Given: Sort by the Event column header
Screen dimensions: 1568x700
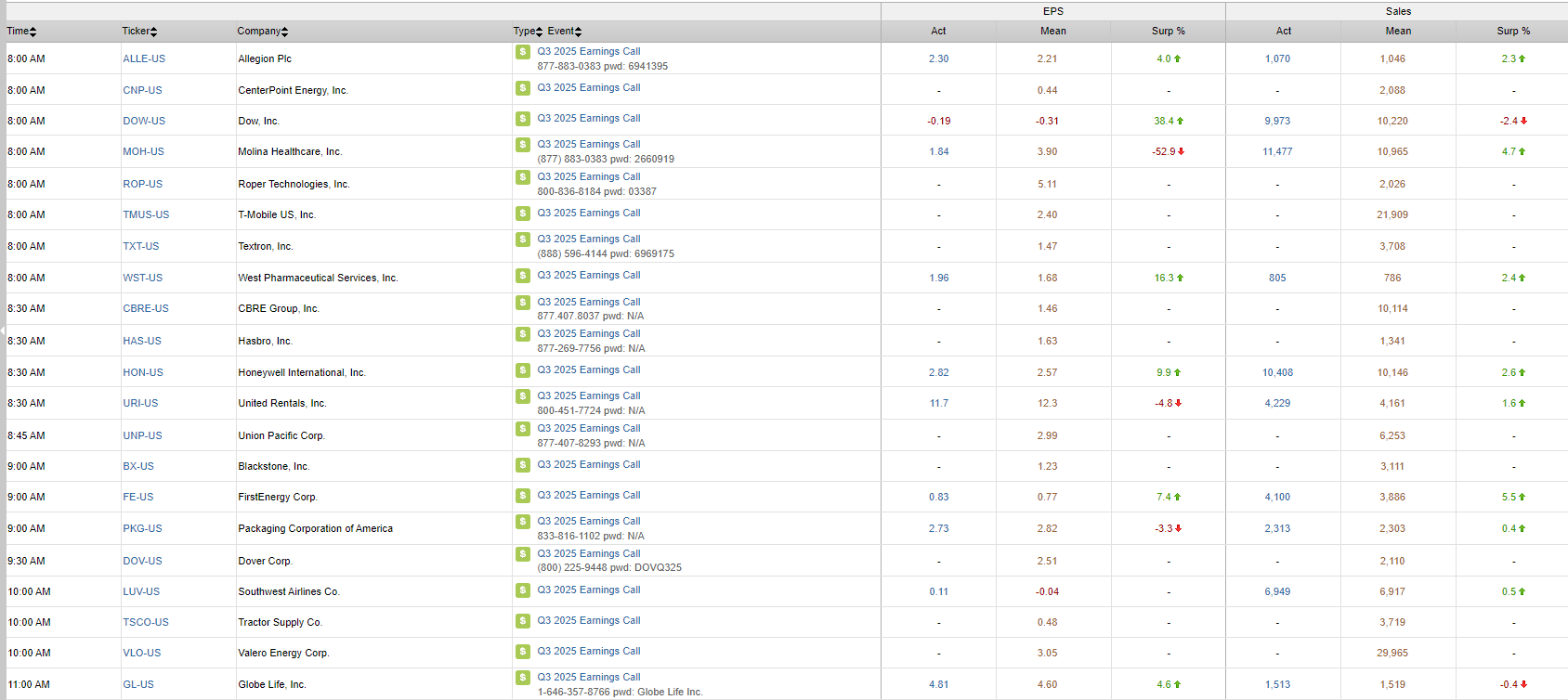Looking at the screenshot, I should [x=564, y=32].
